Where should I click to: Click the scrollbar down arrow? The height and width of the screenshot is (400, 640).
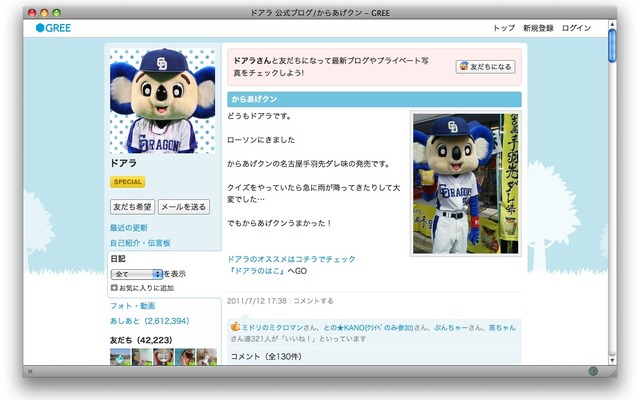612,360
